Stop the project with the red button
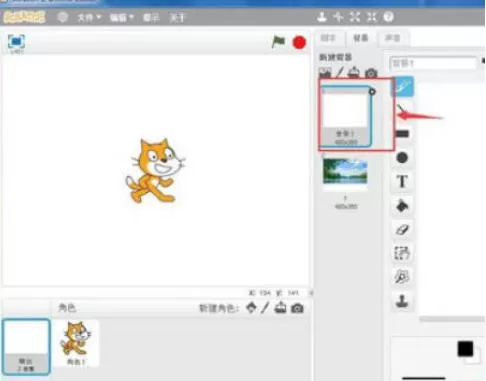 coord(299,43)
